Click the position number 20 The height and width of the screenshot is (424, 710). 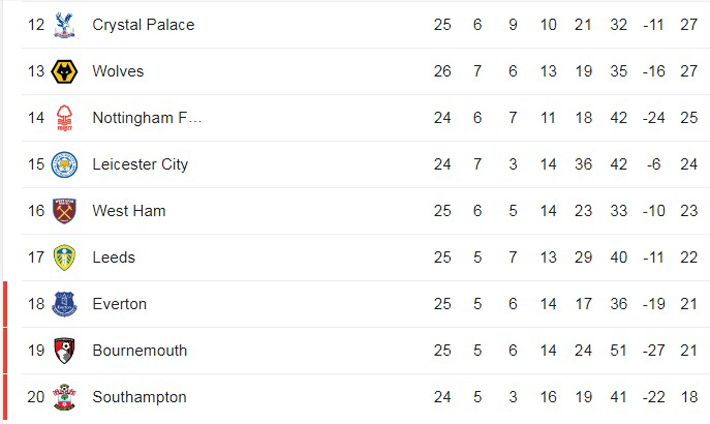(36, 397)
